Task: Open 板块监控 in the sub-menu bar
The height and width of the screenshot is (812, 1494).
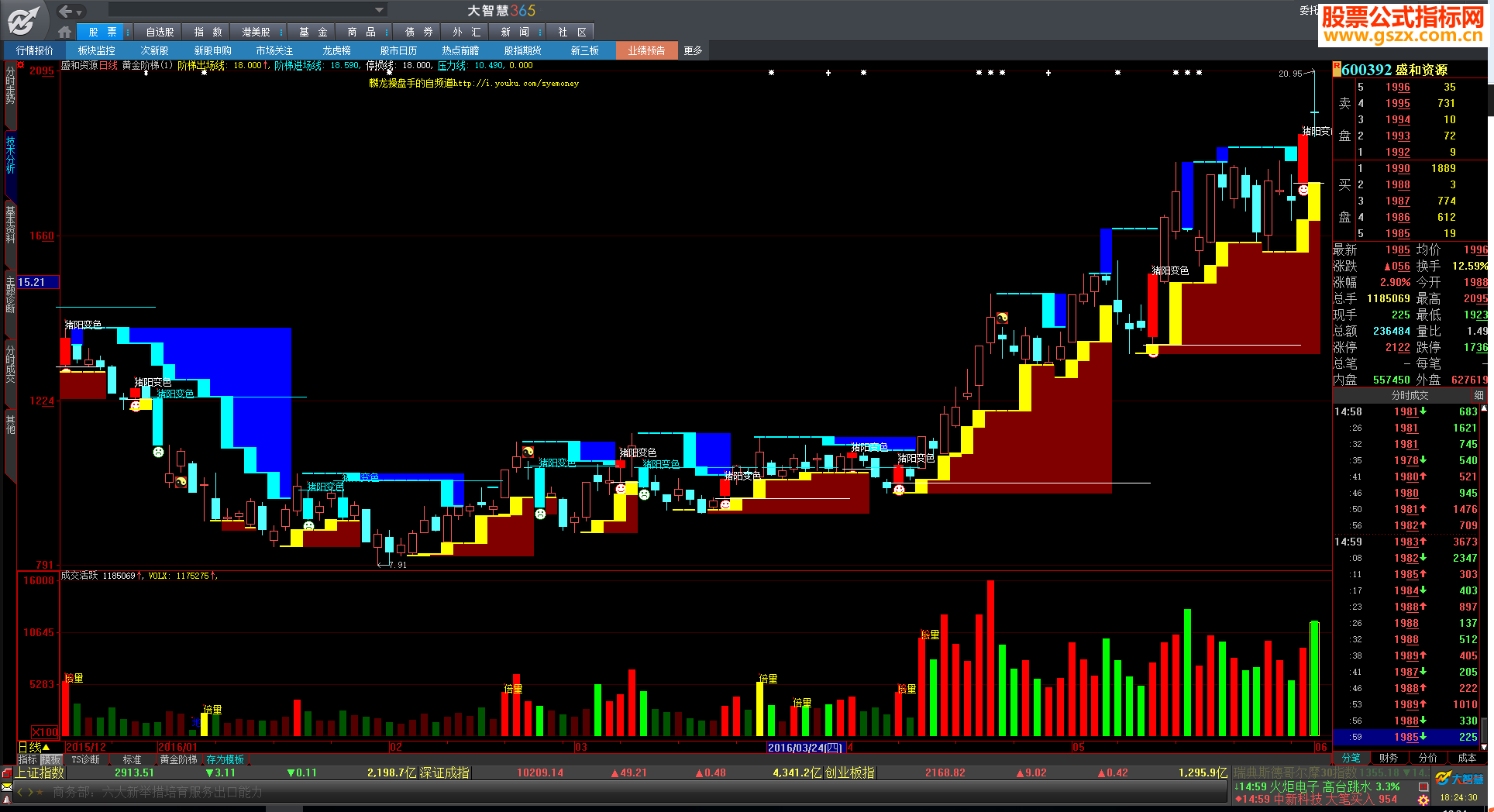Action: [x=97, y=50]
